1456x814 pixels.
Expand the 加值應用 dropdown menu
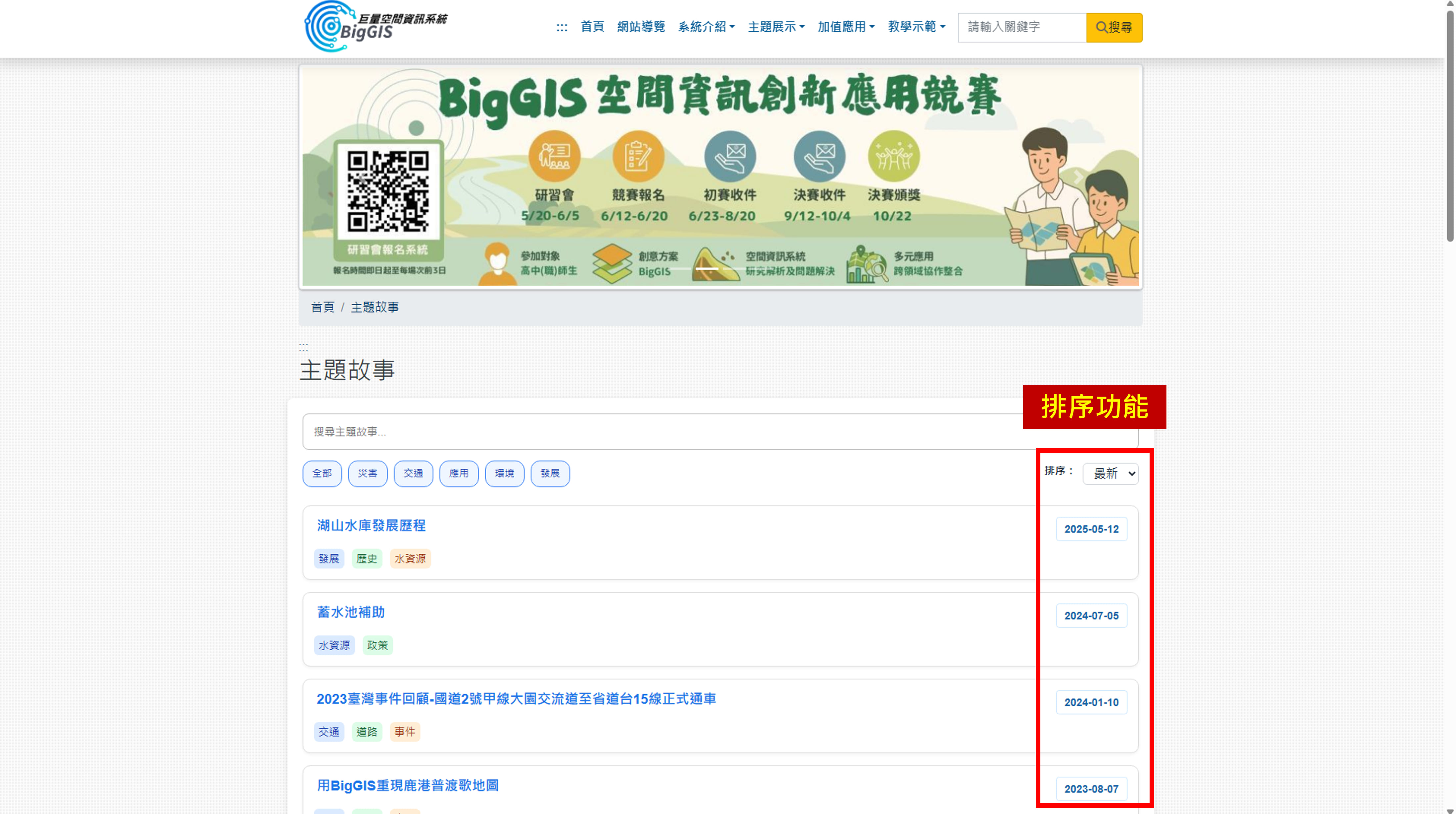[x=845, y=26]
